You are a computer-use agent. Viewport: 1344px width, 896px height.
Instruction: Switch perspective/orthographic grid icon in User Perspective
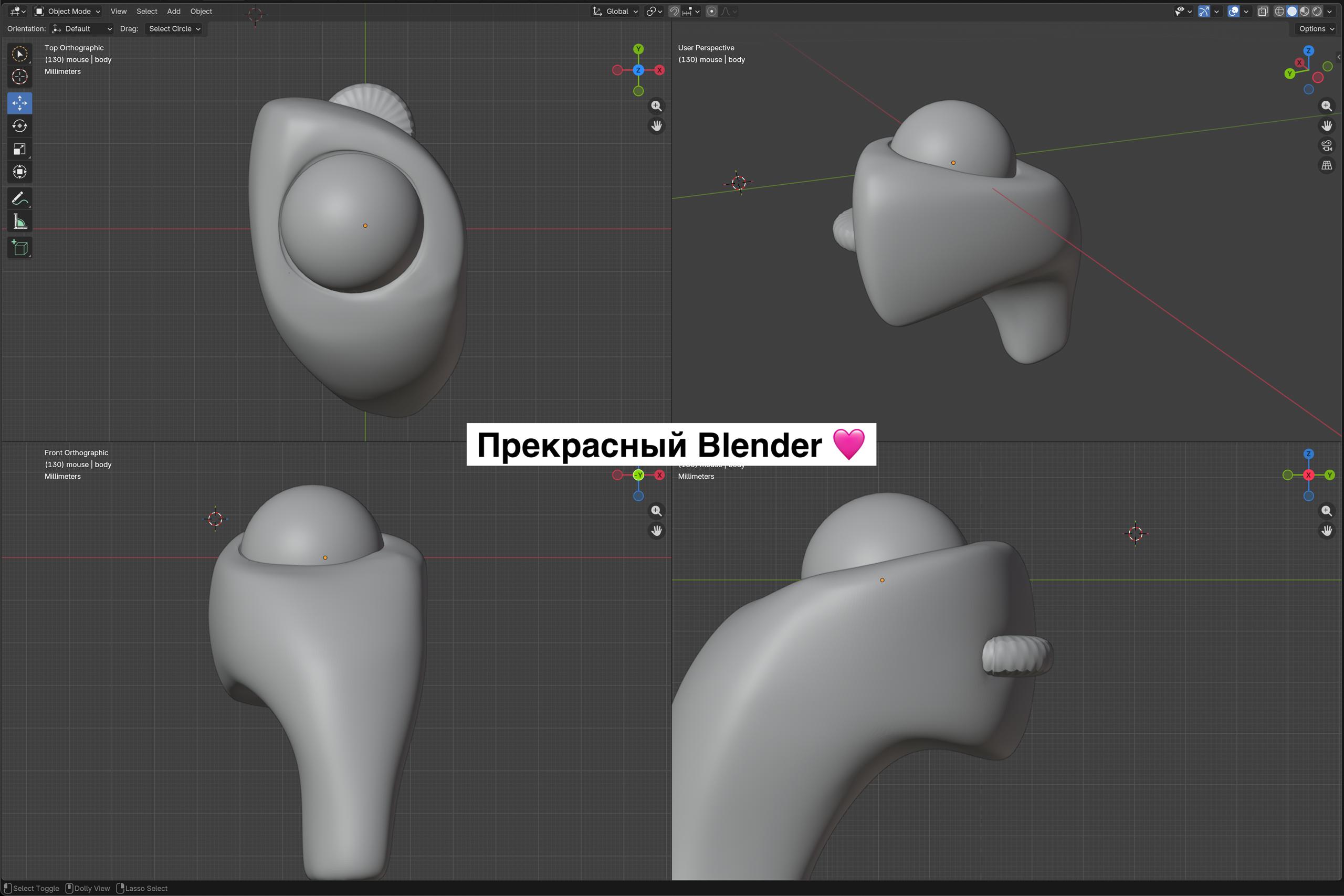pos(1326,165)
